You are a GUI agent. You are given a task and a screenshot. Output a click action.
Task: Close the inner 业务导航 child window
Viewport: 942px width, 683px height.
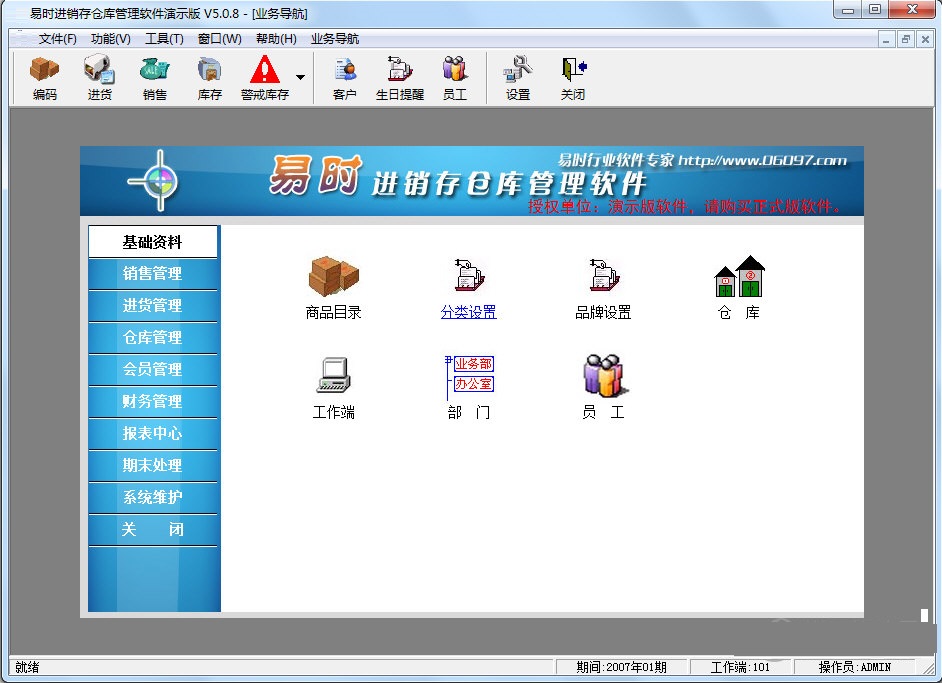[925, 40]
